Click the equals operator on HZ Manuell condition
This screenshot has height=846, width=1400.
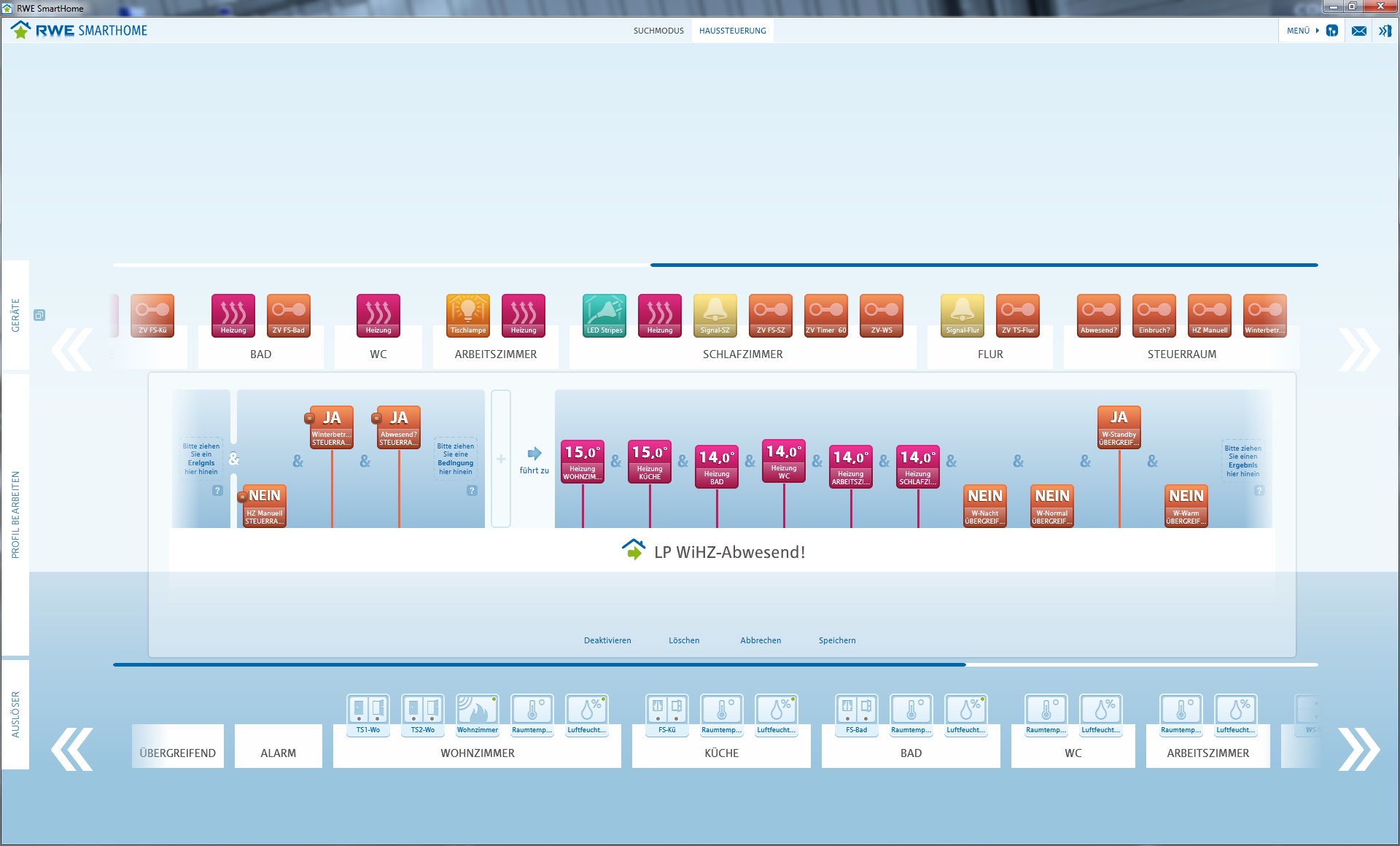tap(242, 497)
